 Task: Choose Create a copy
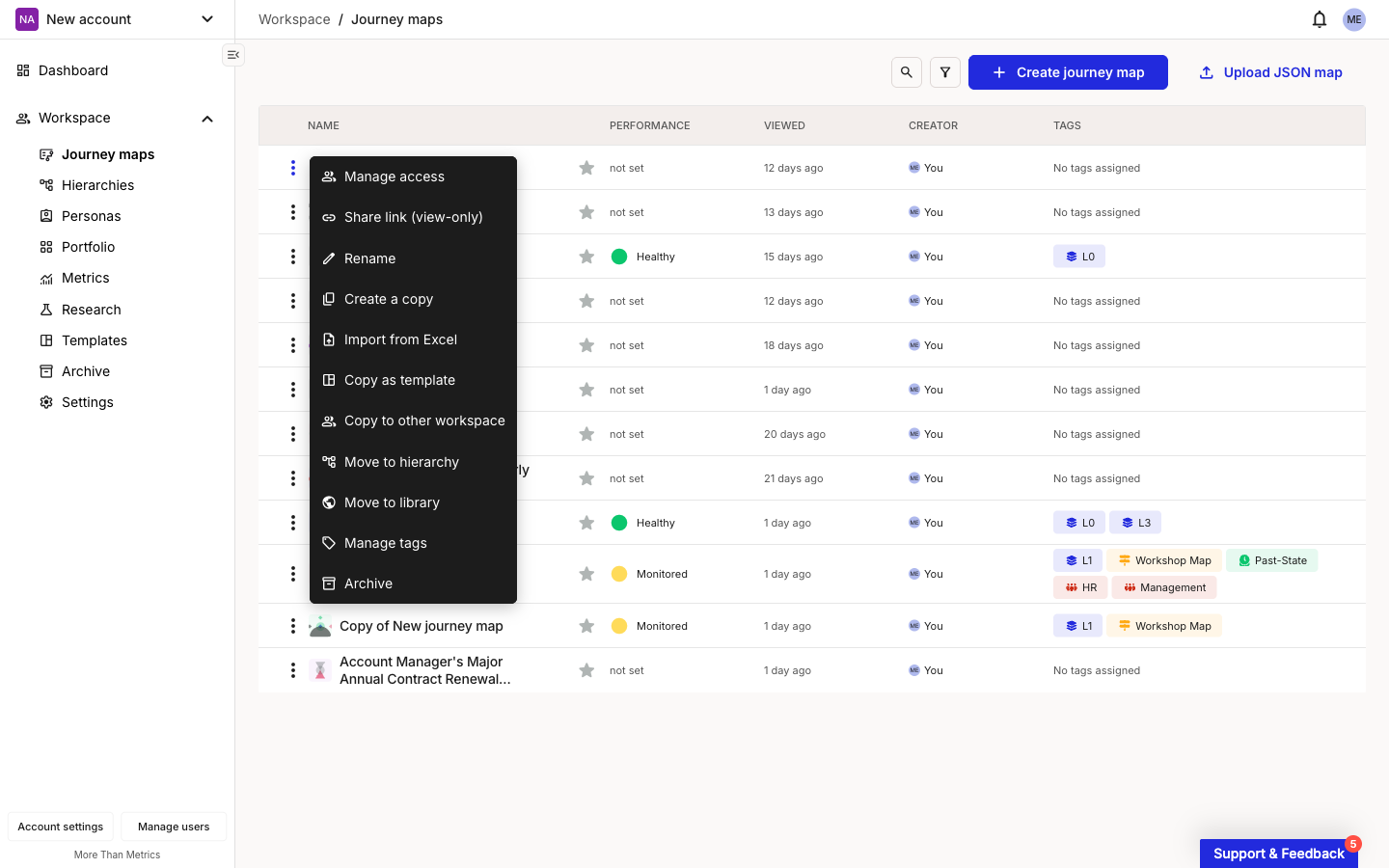coord(413,299)
